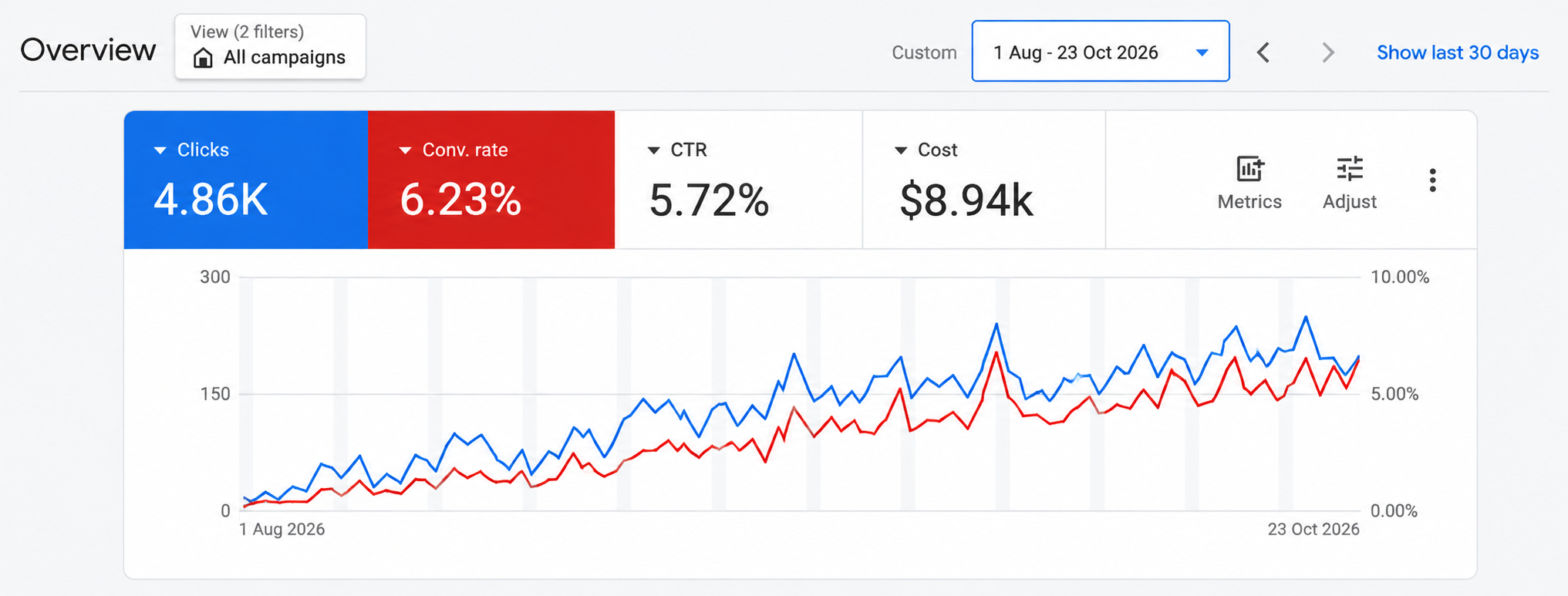Expand the CTR metric dropdown

(653, 150)
